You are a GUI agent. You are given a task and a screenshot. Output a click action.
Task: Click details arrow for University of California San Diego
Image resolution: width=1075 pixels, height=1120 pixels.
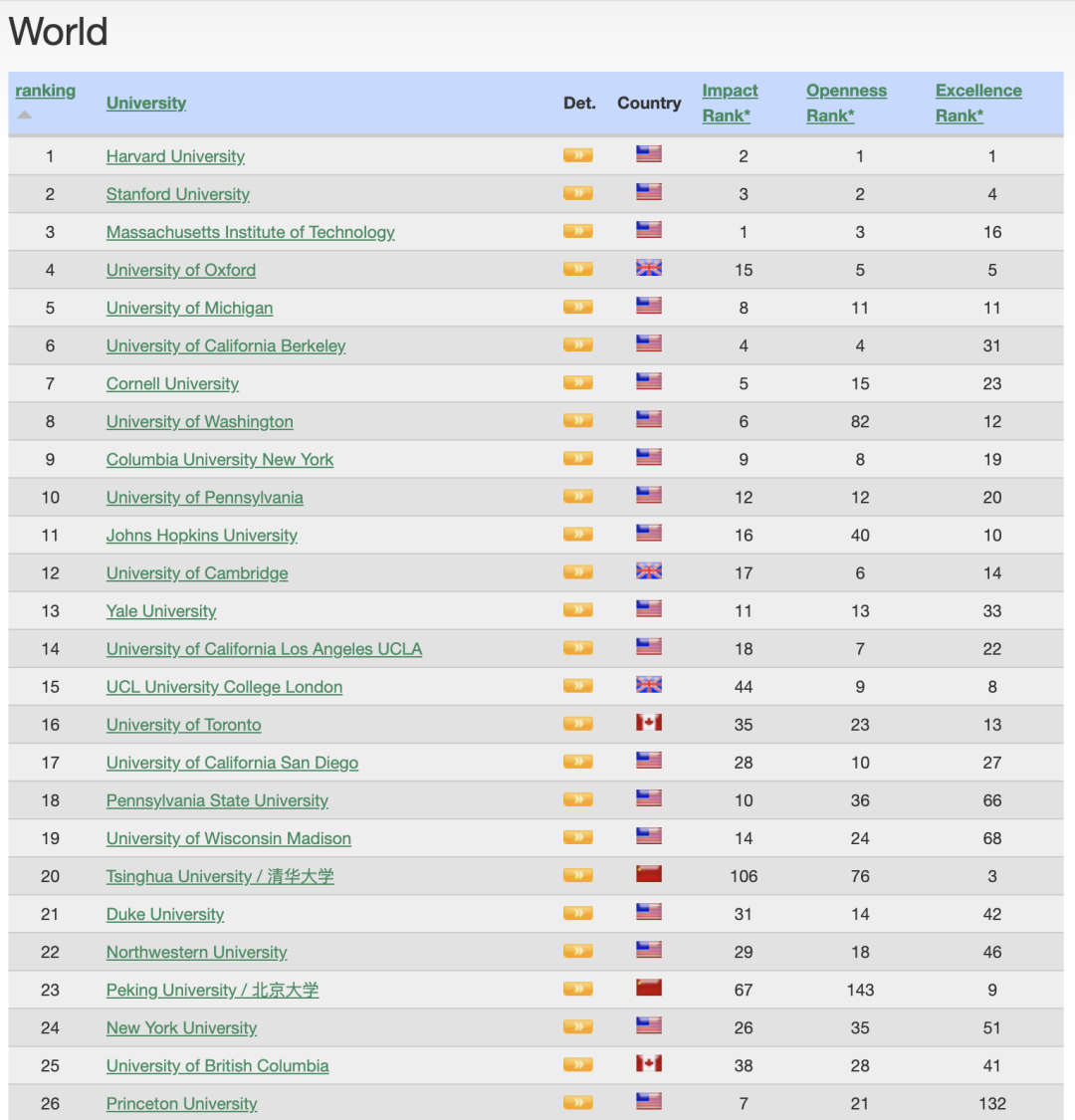pyautogui.click(x=578, y=761)
